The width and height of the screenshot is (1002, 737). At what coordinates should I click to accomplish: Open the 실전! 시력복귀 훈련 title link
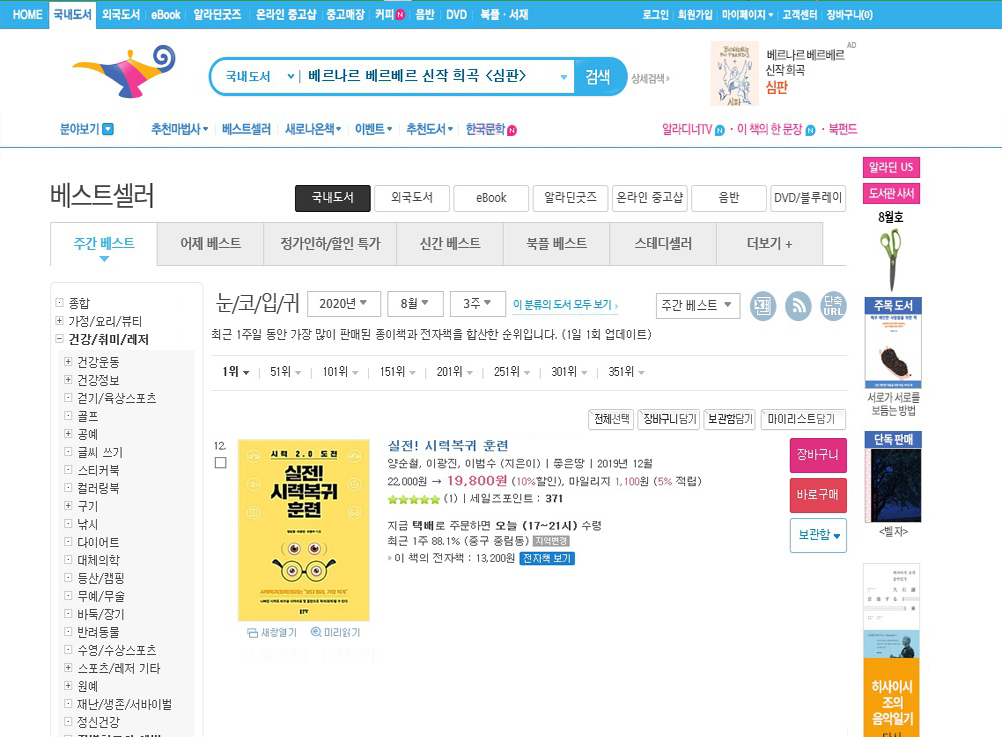(x=448, y=446)
